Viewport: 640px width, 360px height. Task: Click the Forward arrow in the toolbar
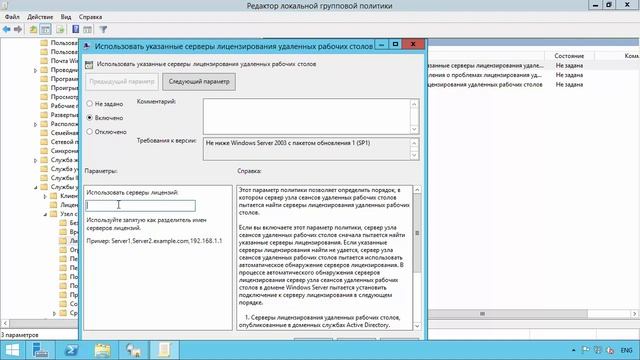coord(18,29)
